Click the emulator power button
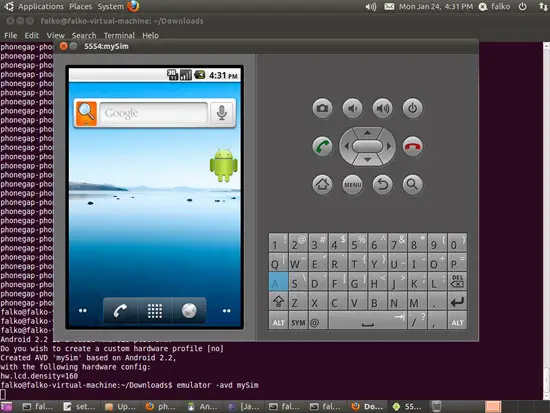This screenshot has height=413, width=550. [x=412, y=108]
